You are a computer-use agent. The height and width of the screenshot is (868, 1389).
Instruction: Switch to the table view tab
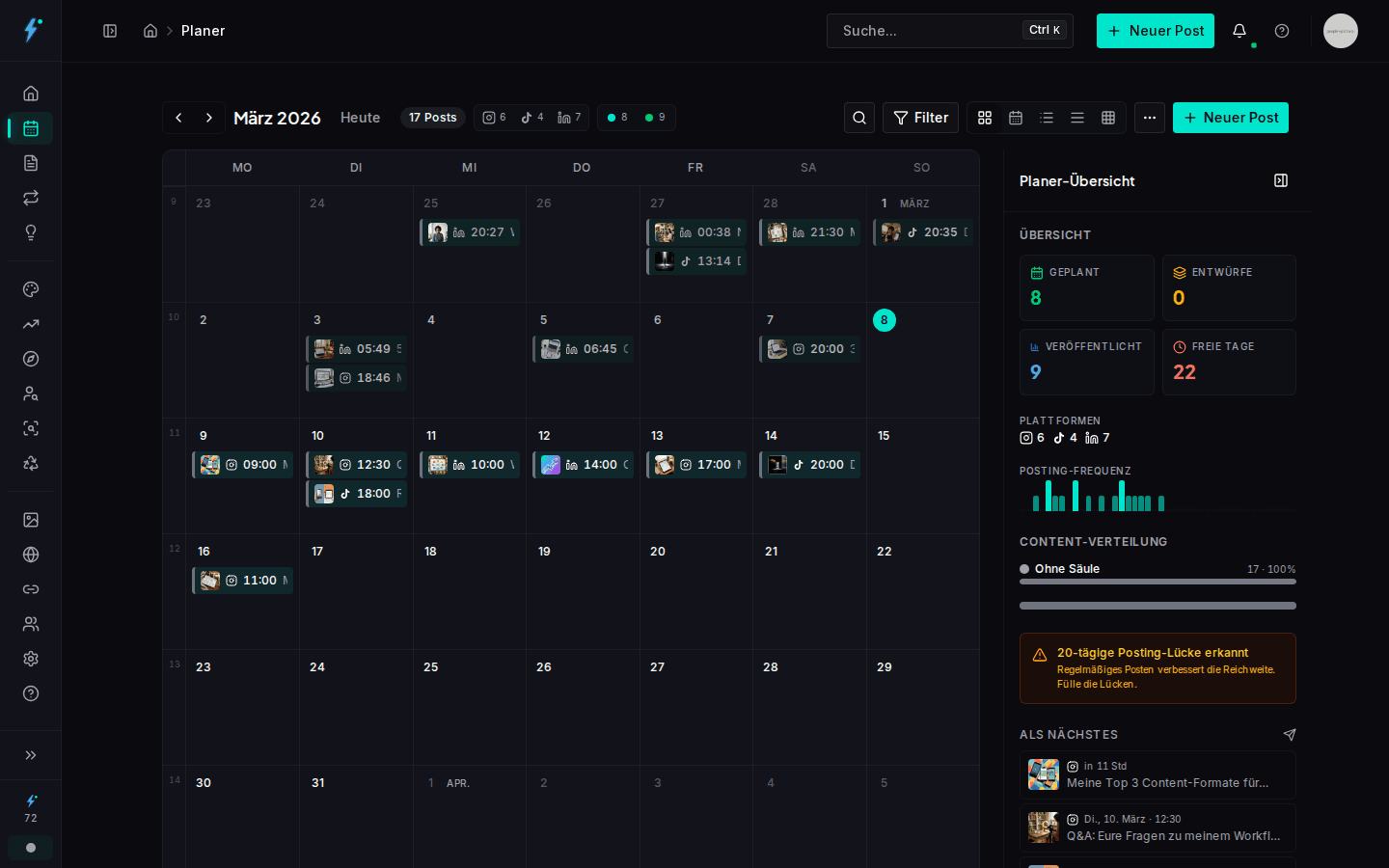[1108, 118]
